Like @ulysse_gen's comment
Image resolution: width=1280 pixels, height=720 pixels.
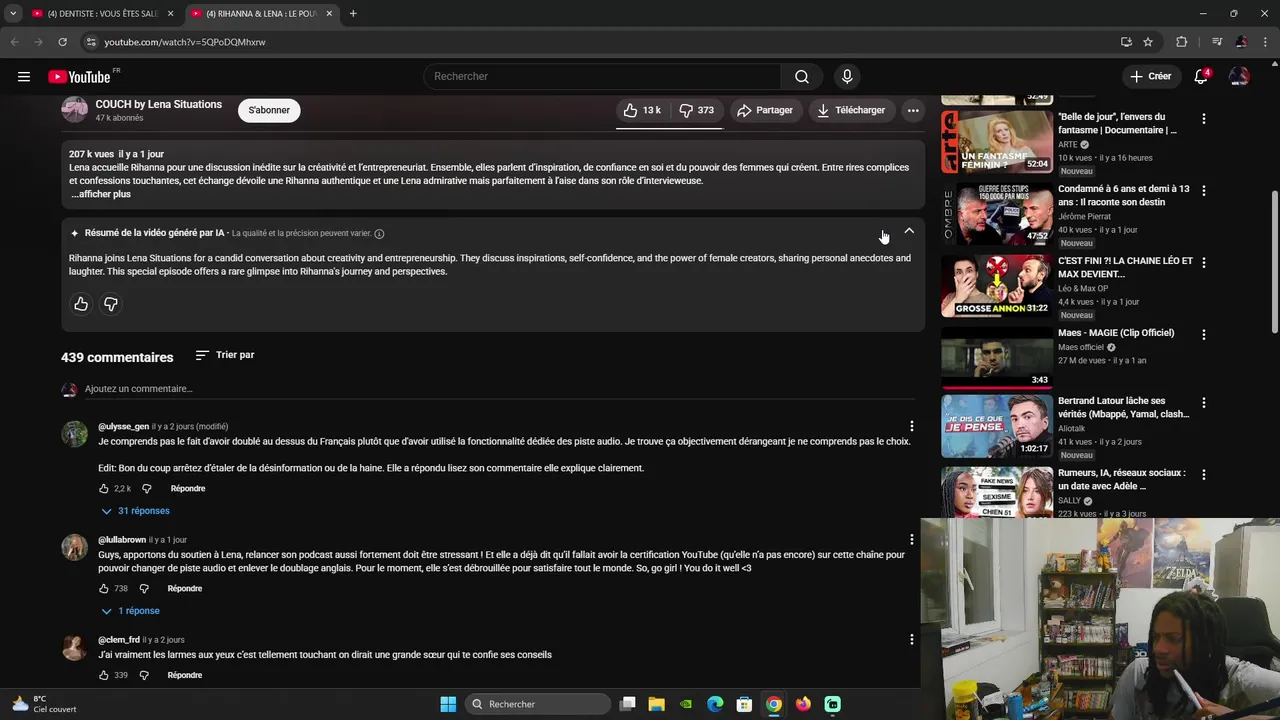(104, 489)
